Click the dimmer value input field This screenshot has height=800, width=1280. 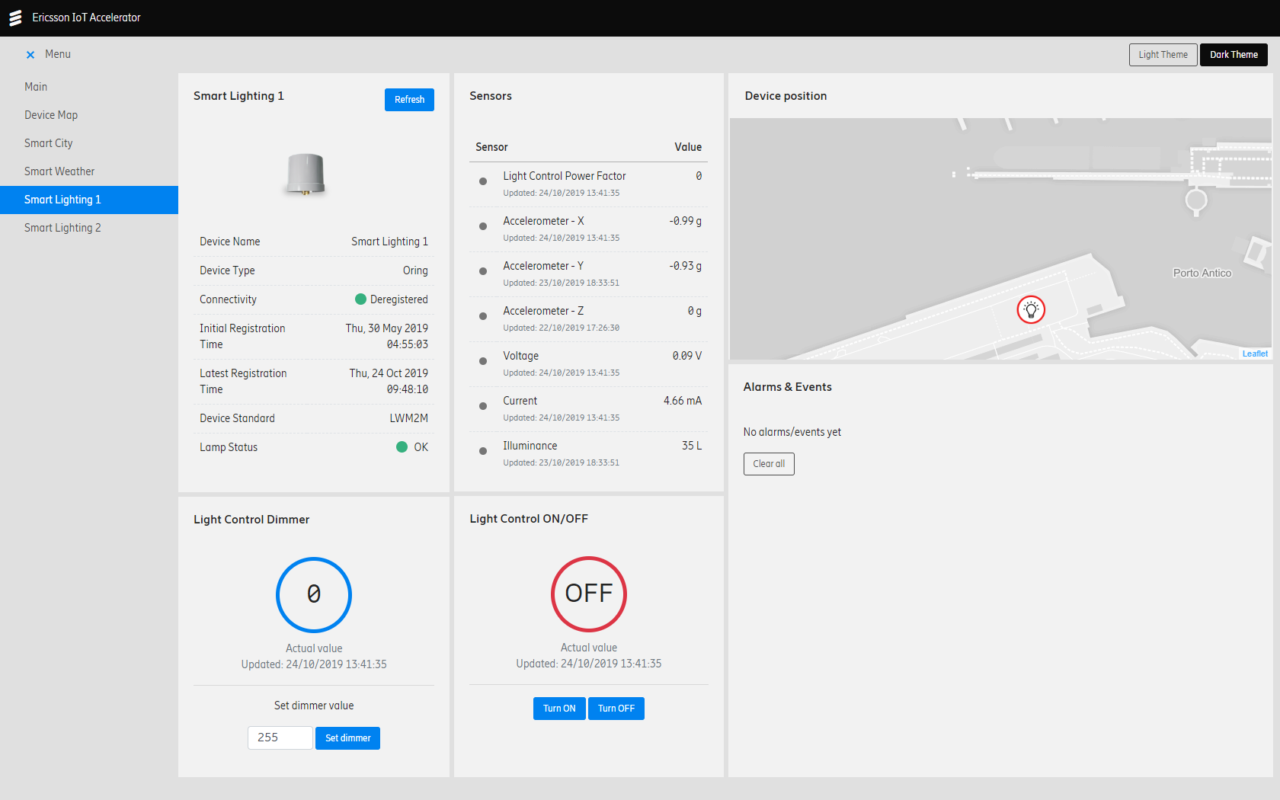point(280,738)
